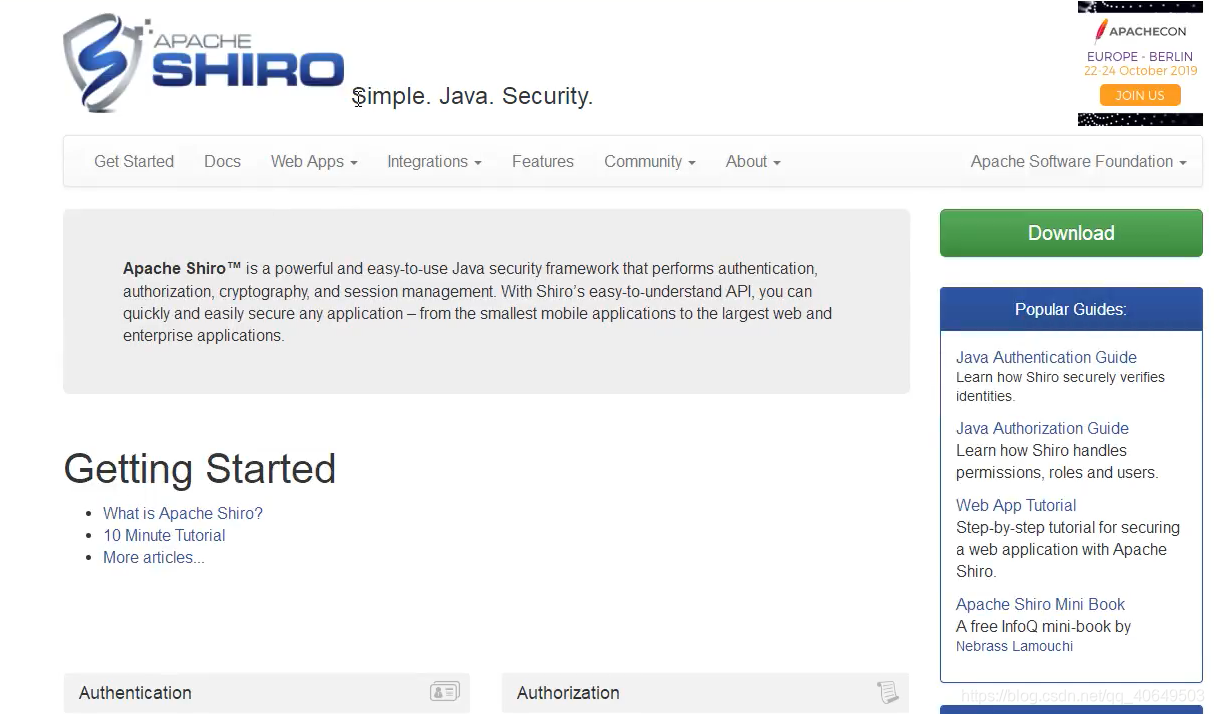Open the Web App Tutorial link
Screen dimensions: 1214x714
(1016, 505)
